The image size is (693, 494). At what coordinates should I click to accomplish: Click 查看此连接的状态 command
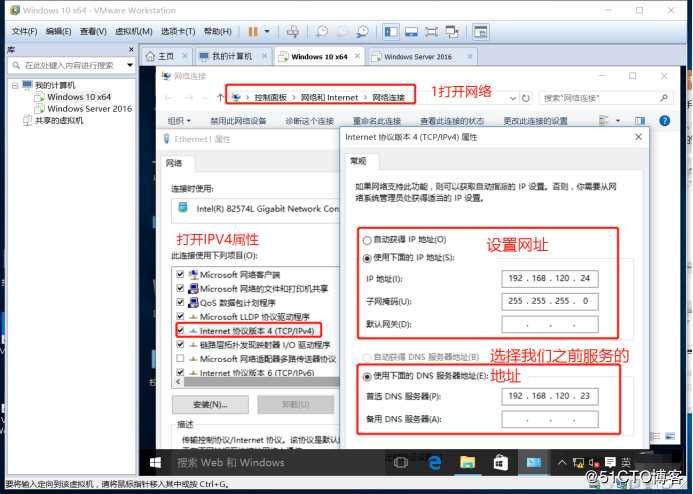pos(452,121)
